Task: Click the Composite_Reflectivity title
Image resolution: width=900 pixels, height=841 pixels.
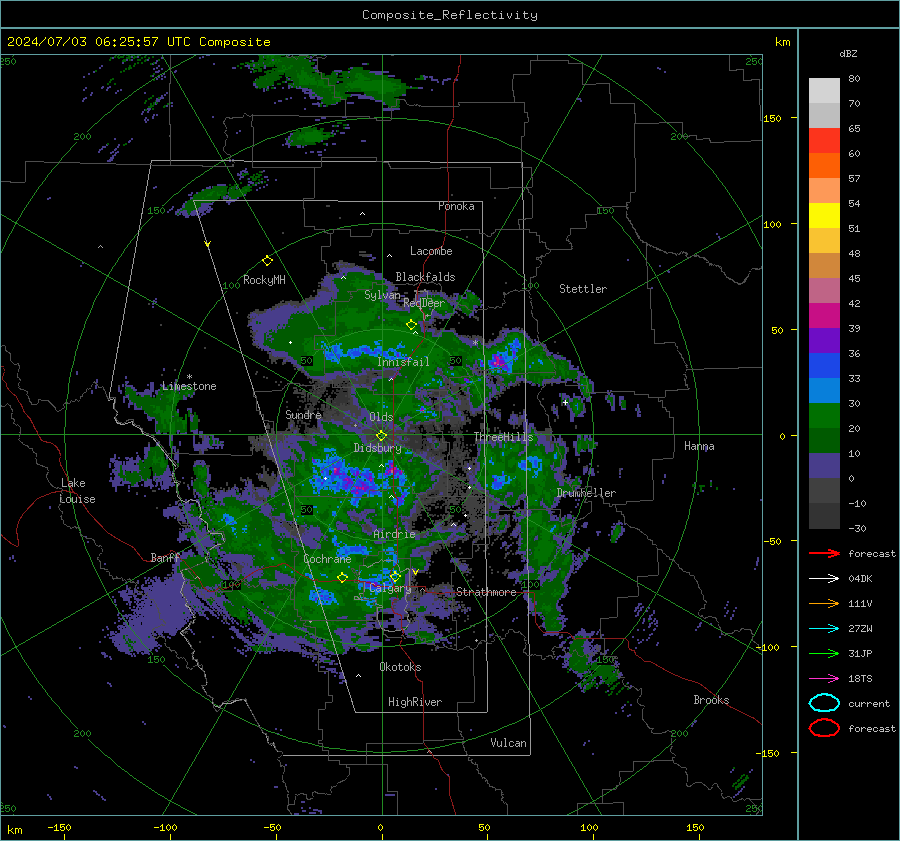Action: tap(450, 15)
